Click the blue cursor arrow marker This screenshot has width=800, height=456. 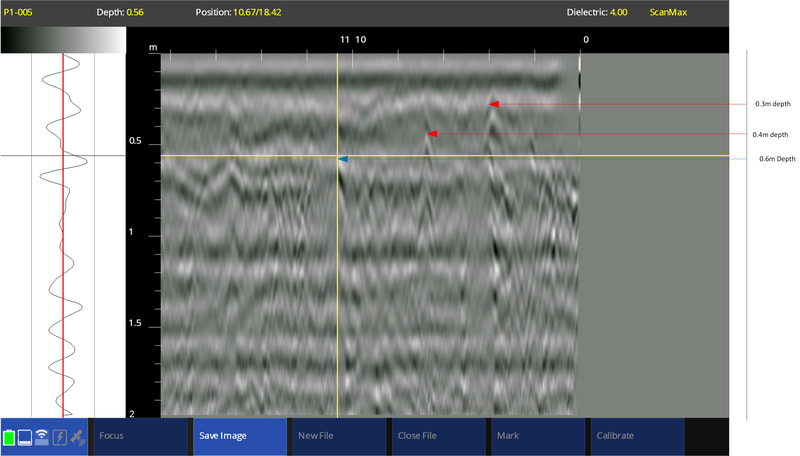[343, 159]
